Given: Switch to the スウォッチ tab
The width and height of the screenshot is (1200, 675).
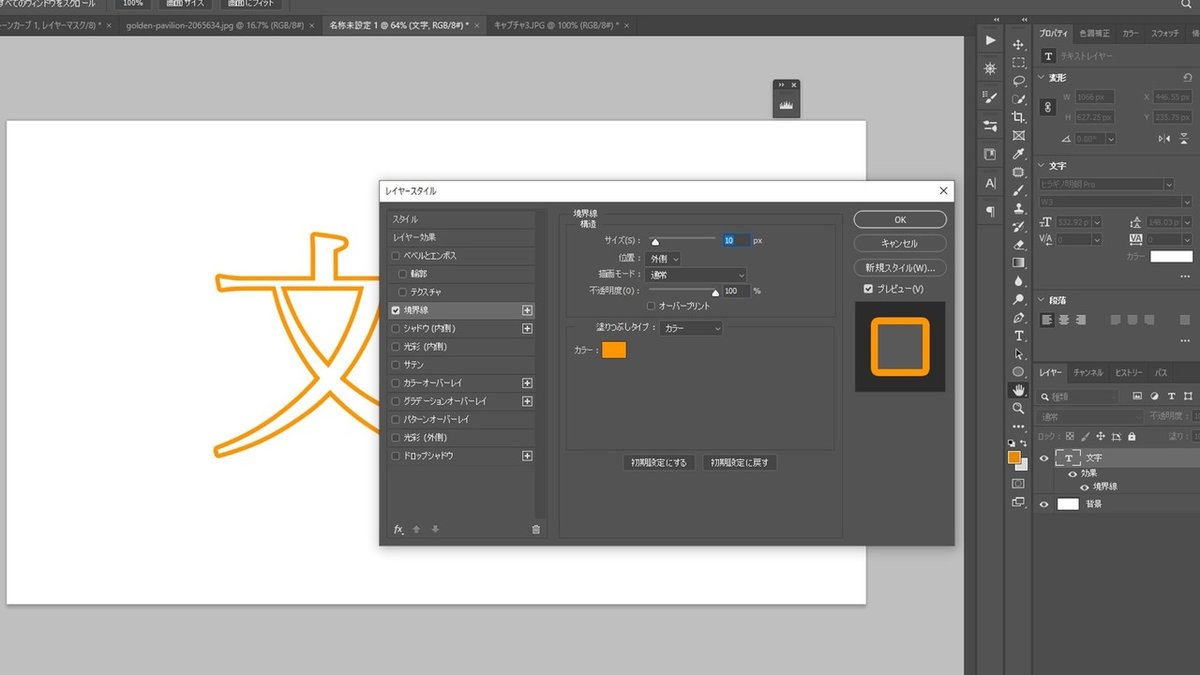Looking at the screenshot, I should 1165,33.
